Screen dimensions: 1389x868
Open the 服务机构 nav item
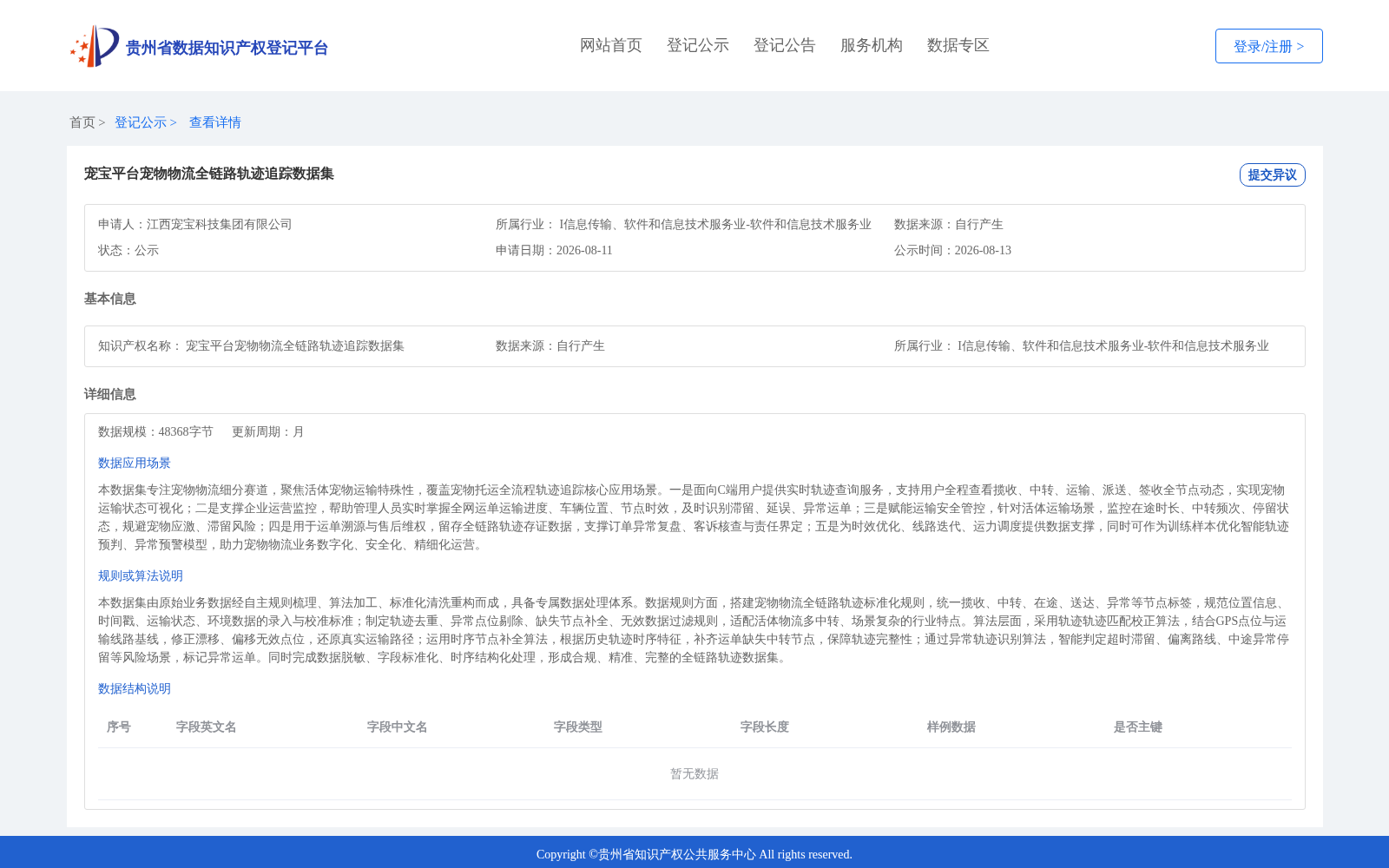coord(872,45)
